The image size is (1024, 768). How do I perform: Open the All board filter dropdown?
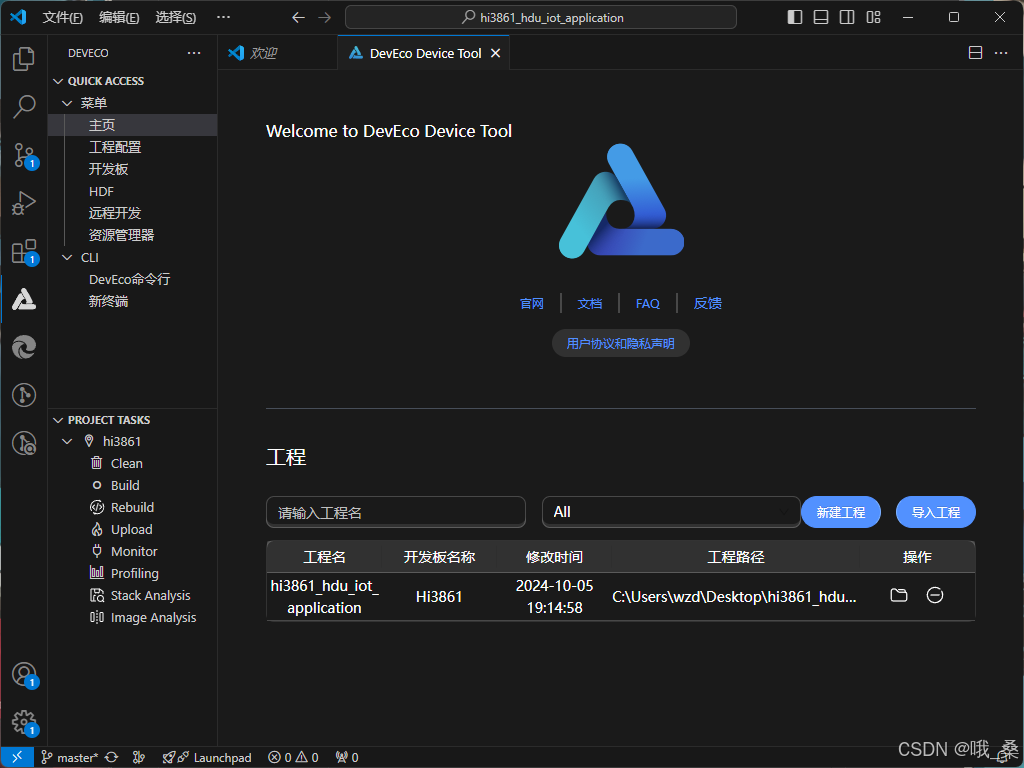(671, 512)
